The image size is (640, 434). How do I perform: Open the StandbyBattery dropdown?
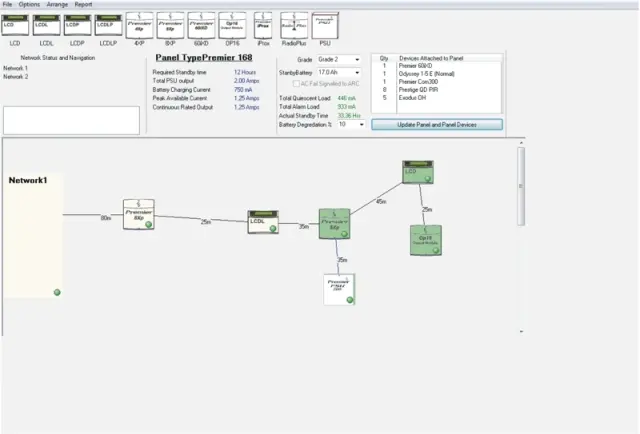pos(339,72)
